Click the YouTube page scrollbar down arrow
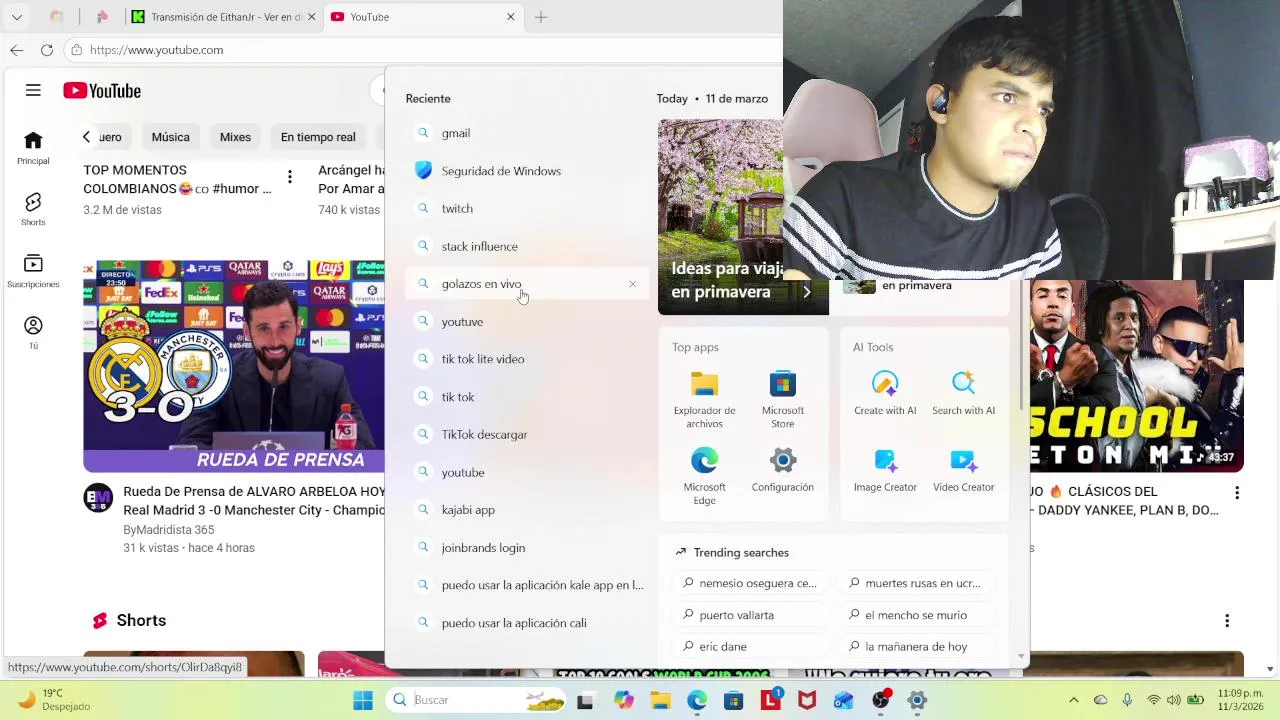 click(1270, 669)
